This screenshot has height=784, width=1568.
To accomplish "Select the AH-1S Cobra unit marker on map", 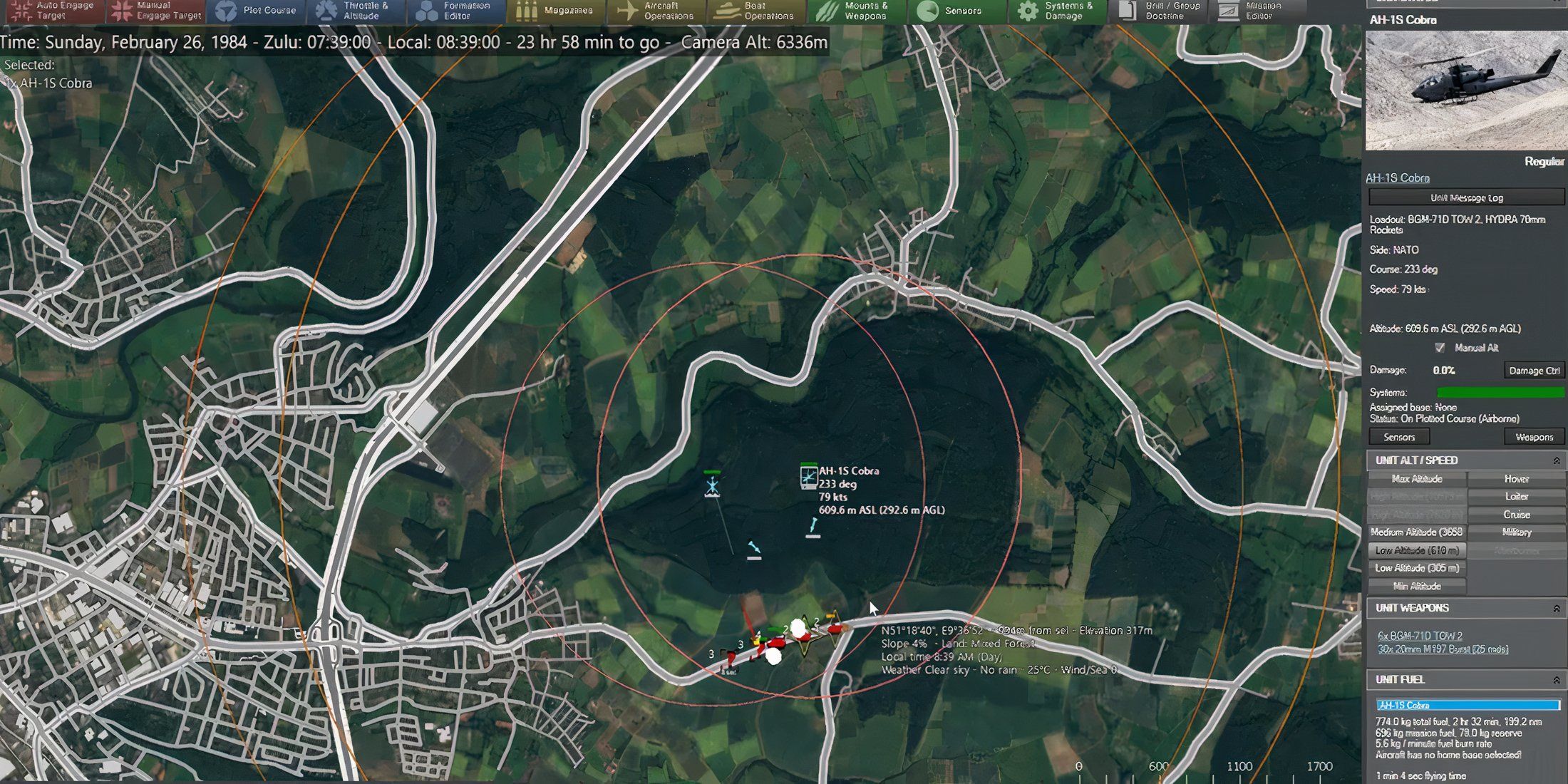I will (x=808, y=476).
